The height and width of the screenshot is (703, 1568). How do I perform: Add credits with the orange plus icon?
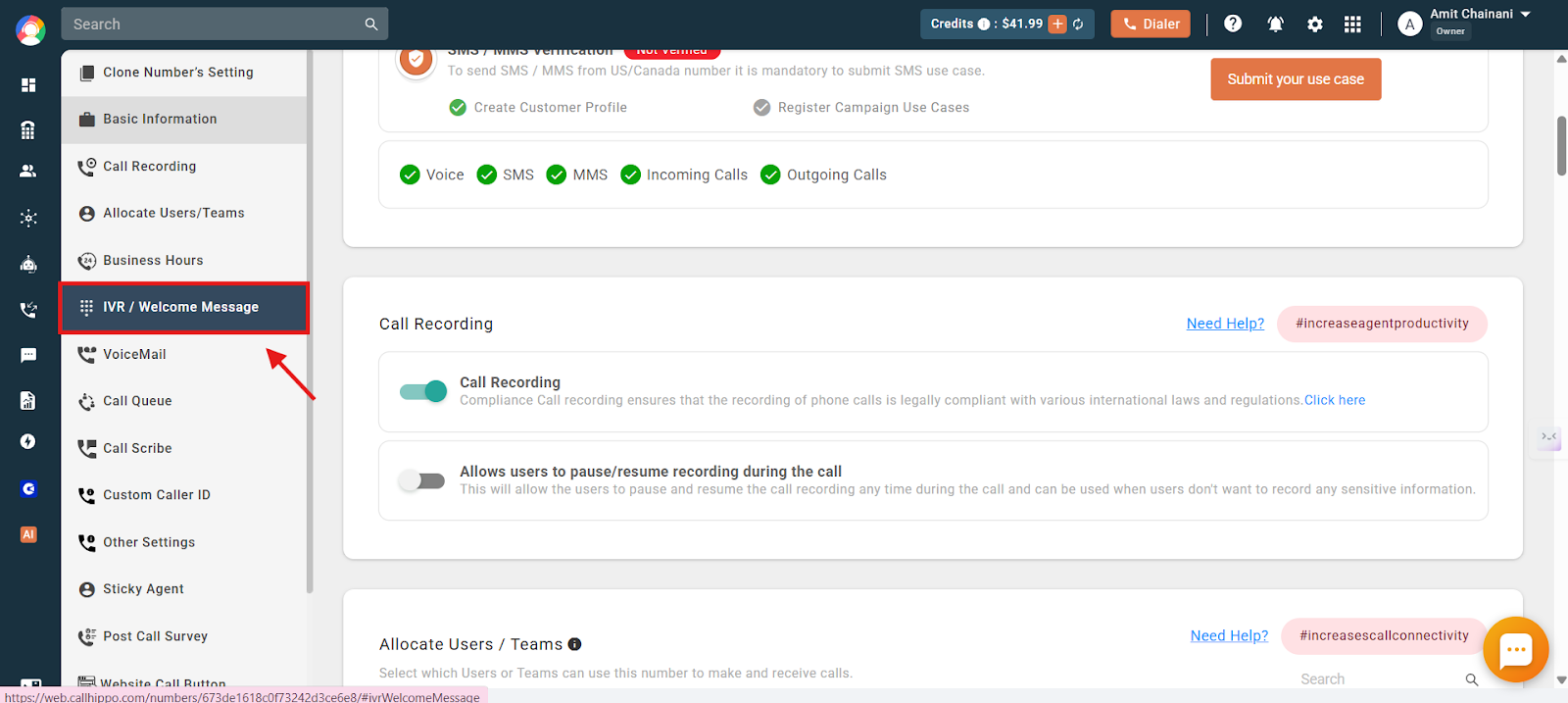pyautogui.click(x=1057, y=24)
